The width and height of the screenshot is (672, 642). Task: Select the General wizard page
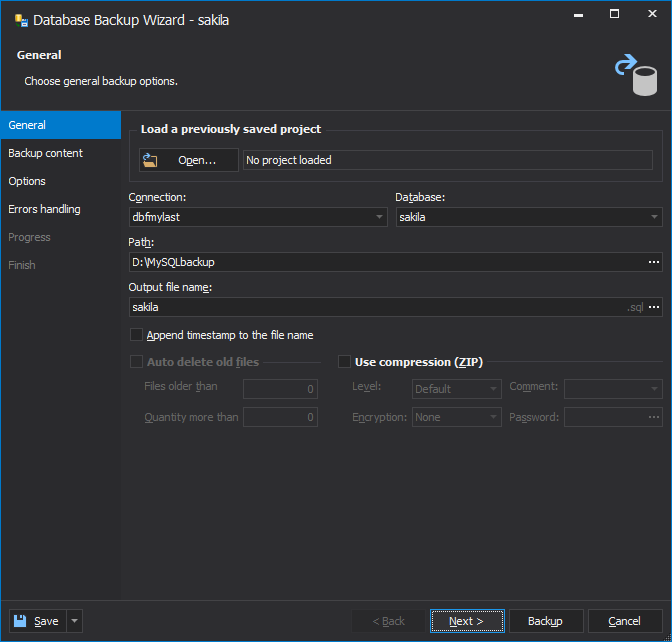pyautogui.click(x=61, y=125)
